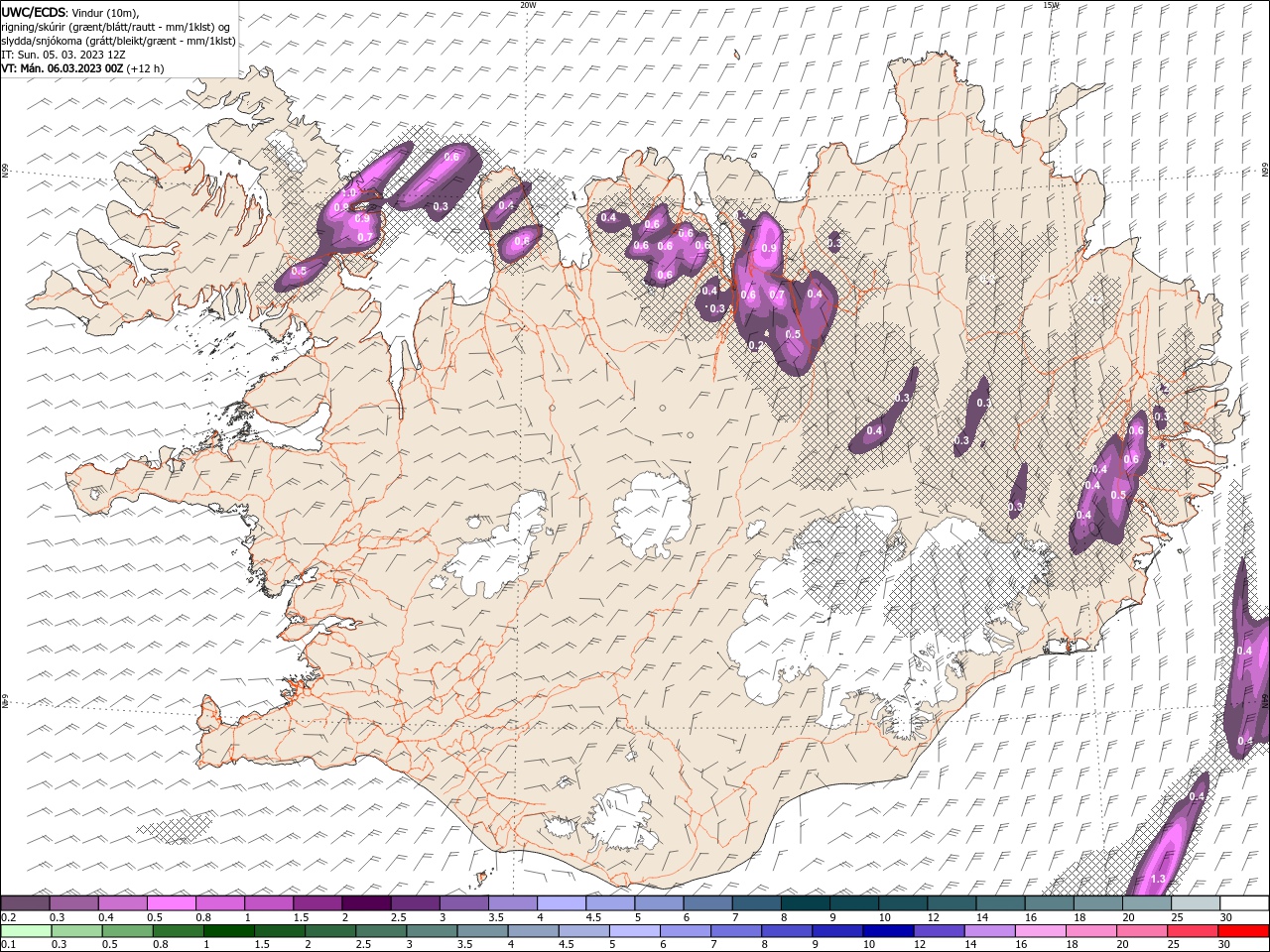Click the 14 swatch in the upper legend row

999,903
